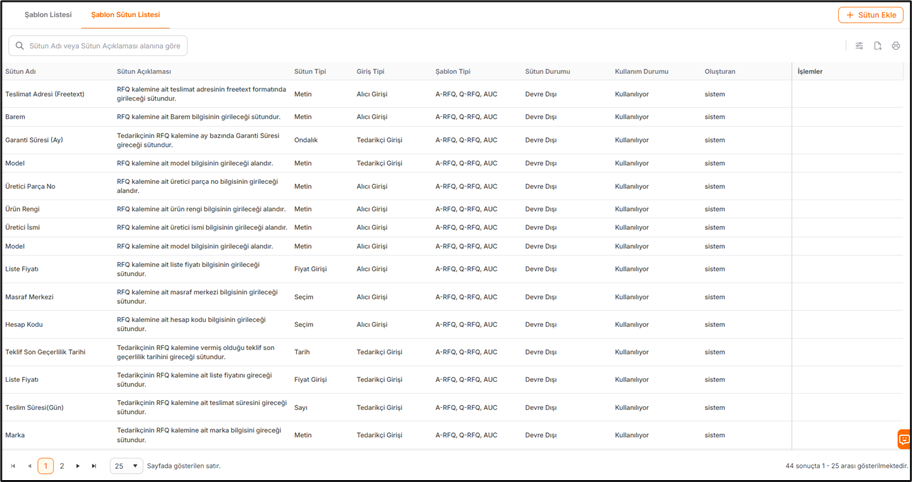912x482 pixels.
Task: Open the filter settings sliders icon
Action: click(859, 46)
